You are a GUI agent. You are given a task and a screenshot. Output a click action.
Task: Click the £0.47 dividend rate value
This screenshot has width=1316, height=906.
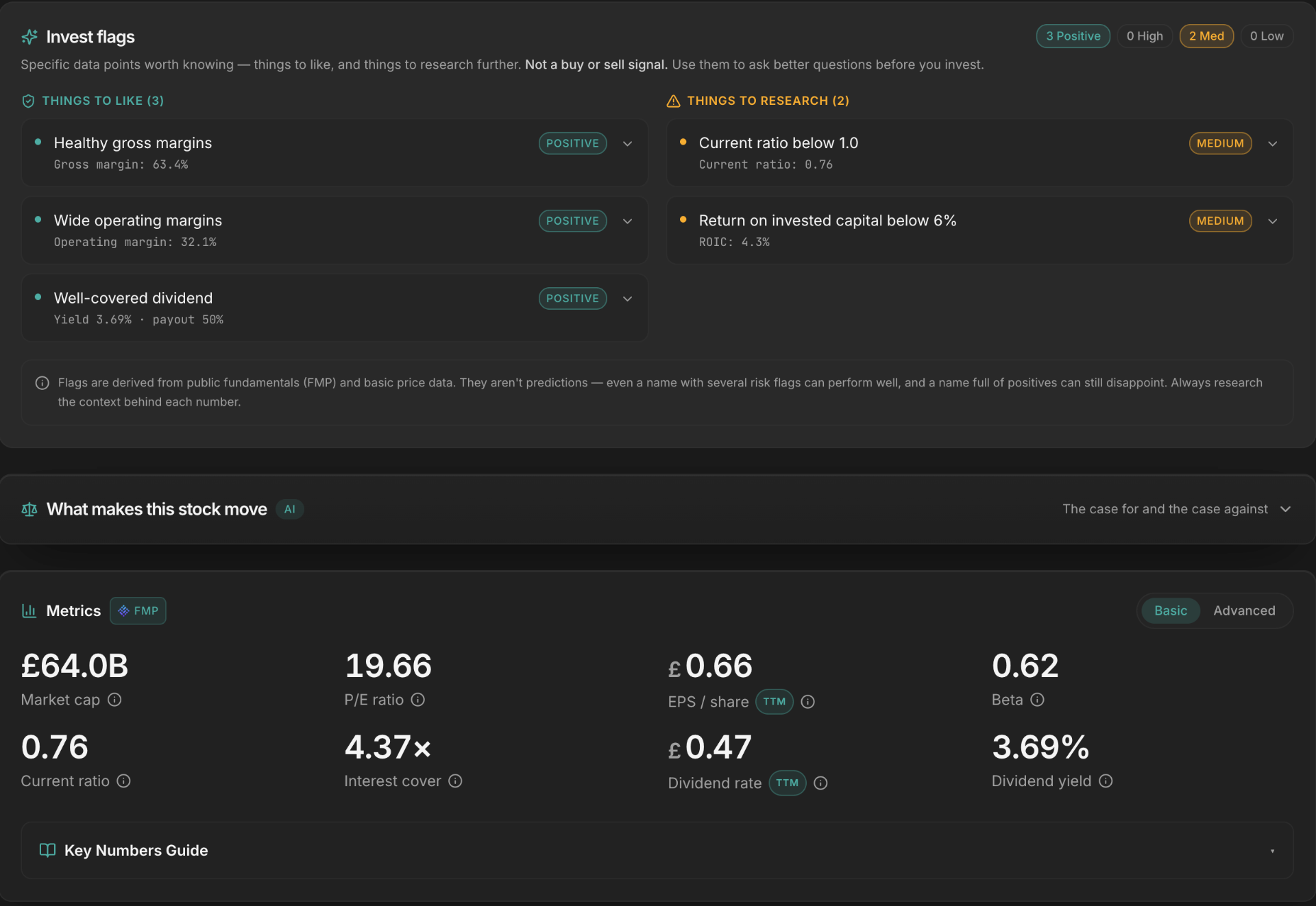click(710, 748)
